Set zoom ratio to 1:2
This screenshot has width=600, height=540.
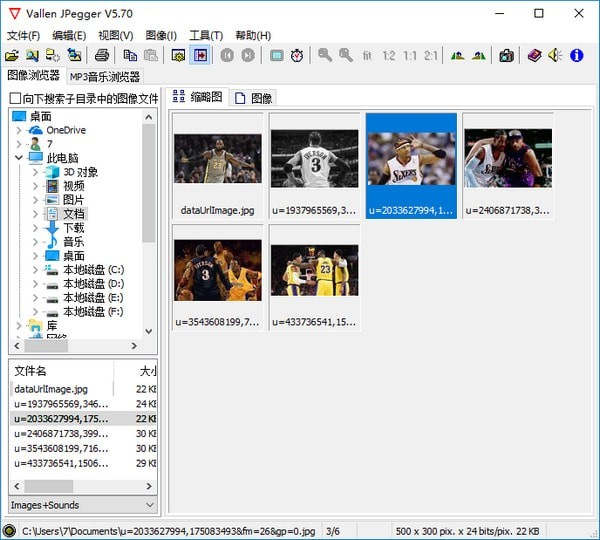[389, 56]
